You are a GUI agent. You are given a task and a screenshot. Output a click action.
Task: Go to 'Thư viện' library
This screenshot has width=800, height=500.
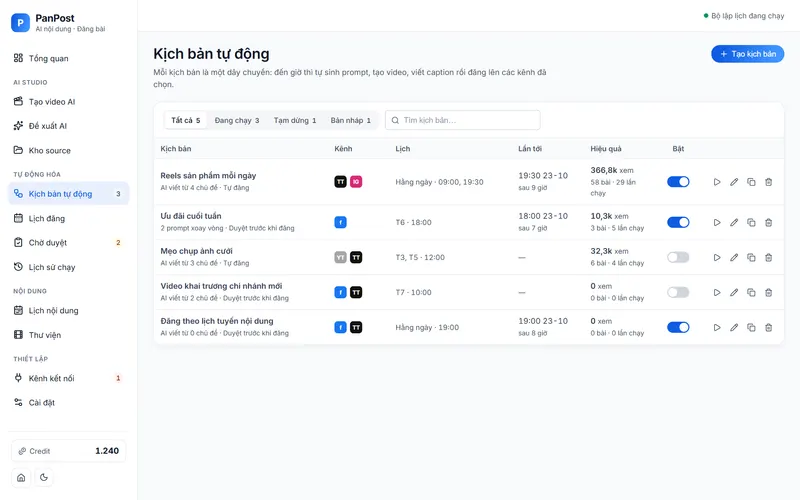click(68, 335)
